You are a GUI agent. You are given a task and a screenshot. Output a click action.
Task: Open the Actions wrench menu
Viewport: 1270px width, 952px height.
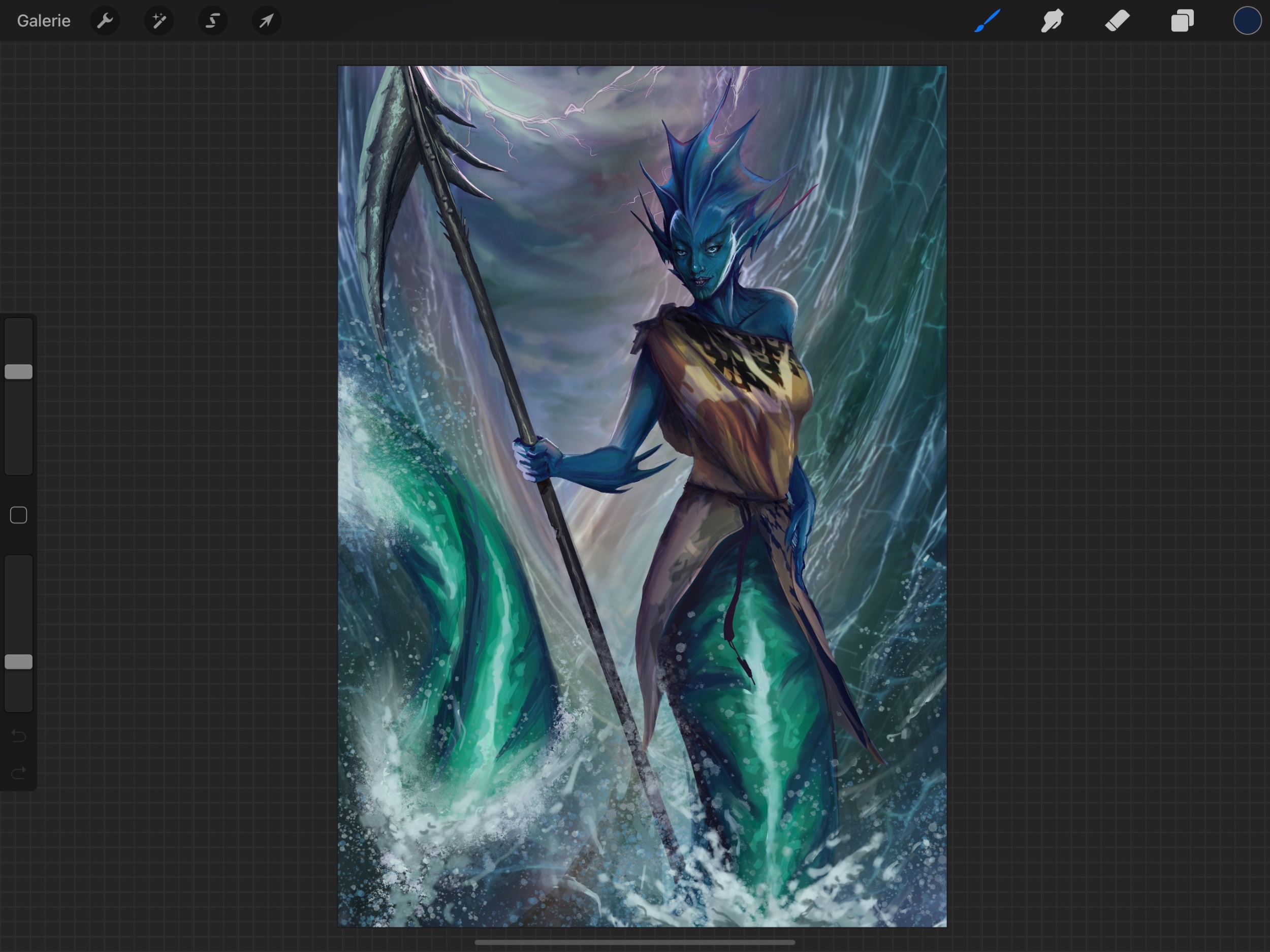pyautogui.click(x=105, y=21)
